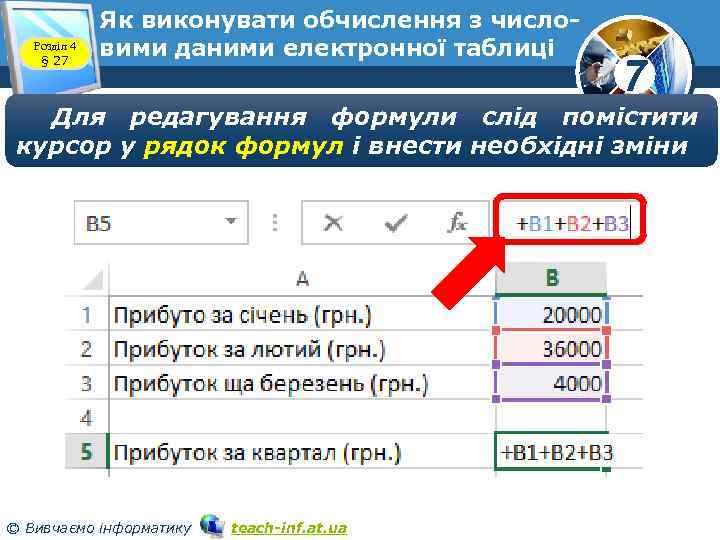The width and height of the screenshot is (720, 540).
Task: Select column A header
Action: point(302,278)
